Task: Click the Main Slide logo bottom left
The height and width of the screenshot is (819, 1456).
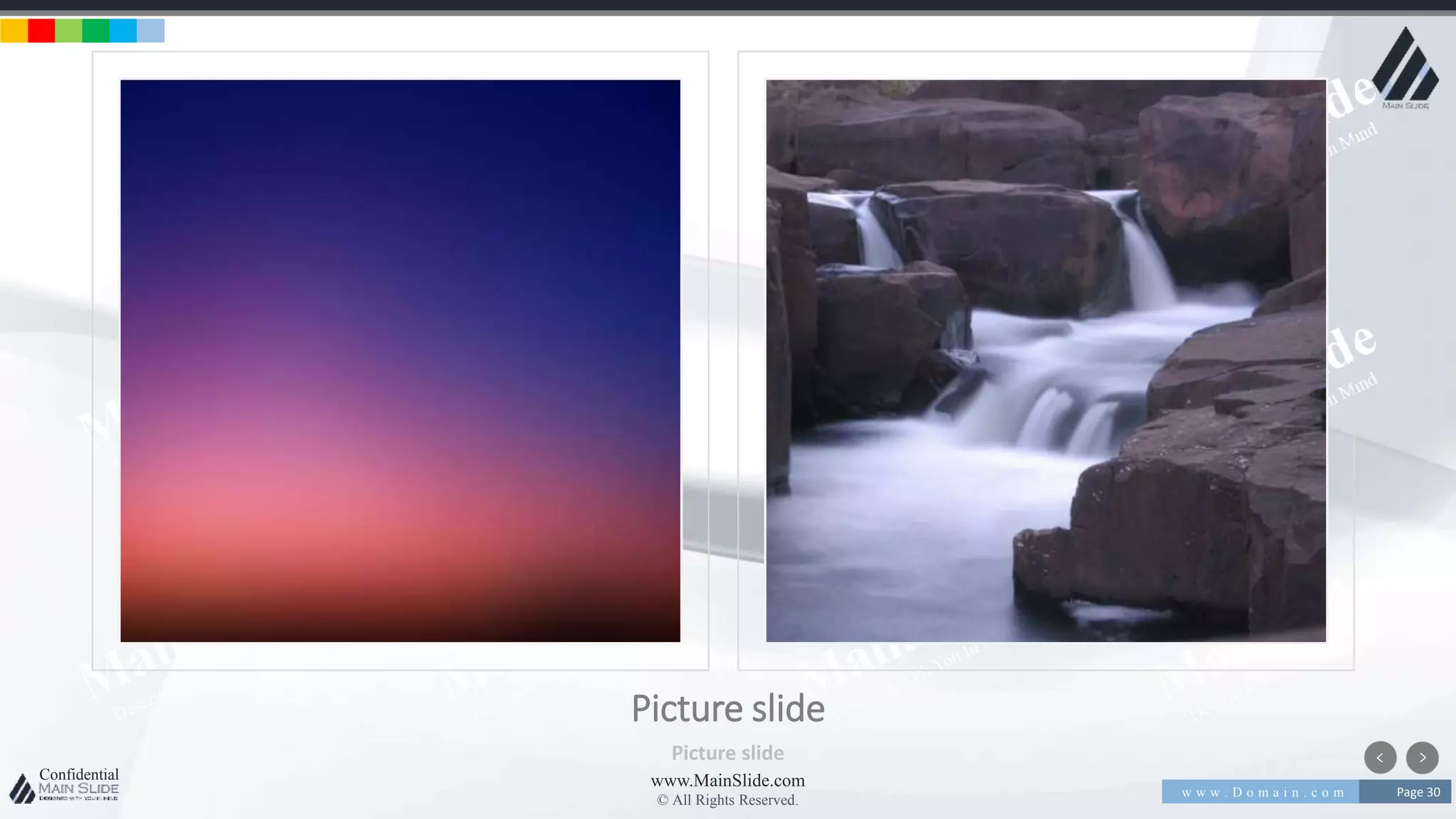Action: (22, 788)
